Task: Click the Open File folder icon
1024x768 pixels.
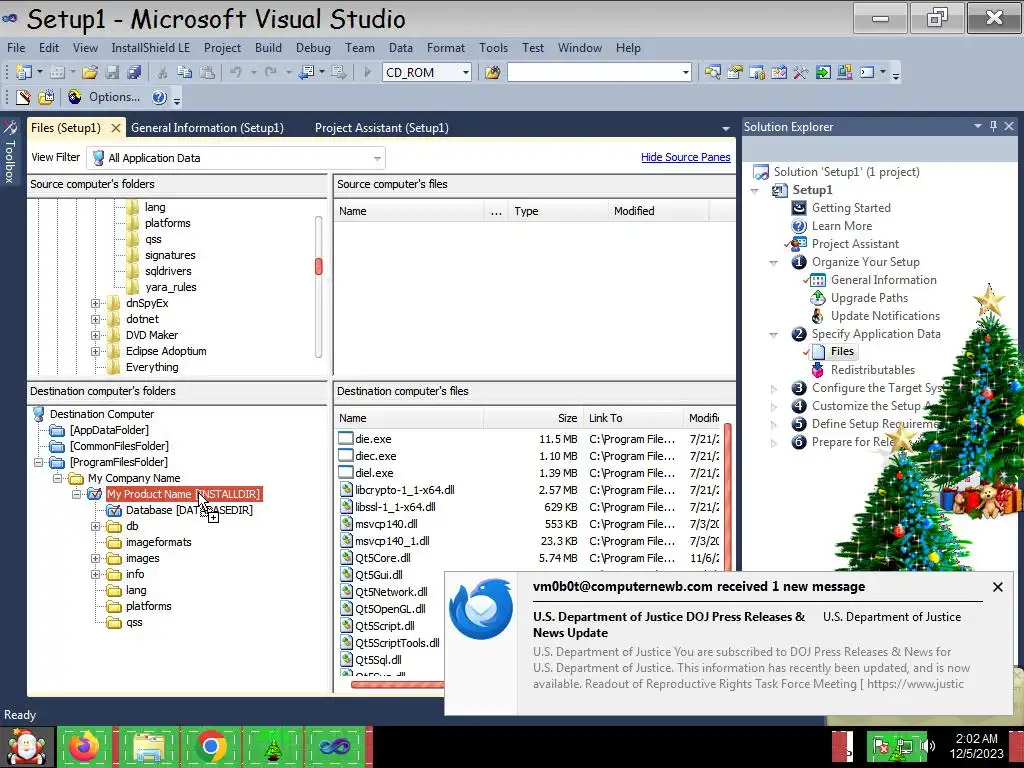Action: pyautogui.click(x=89, y=72)
